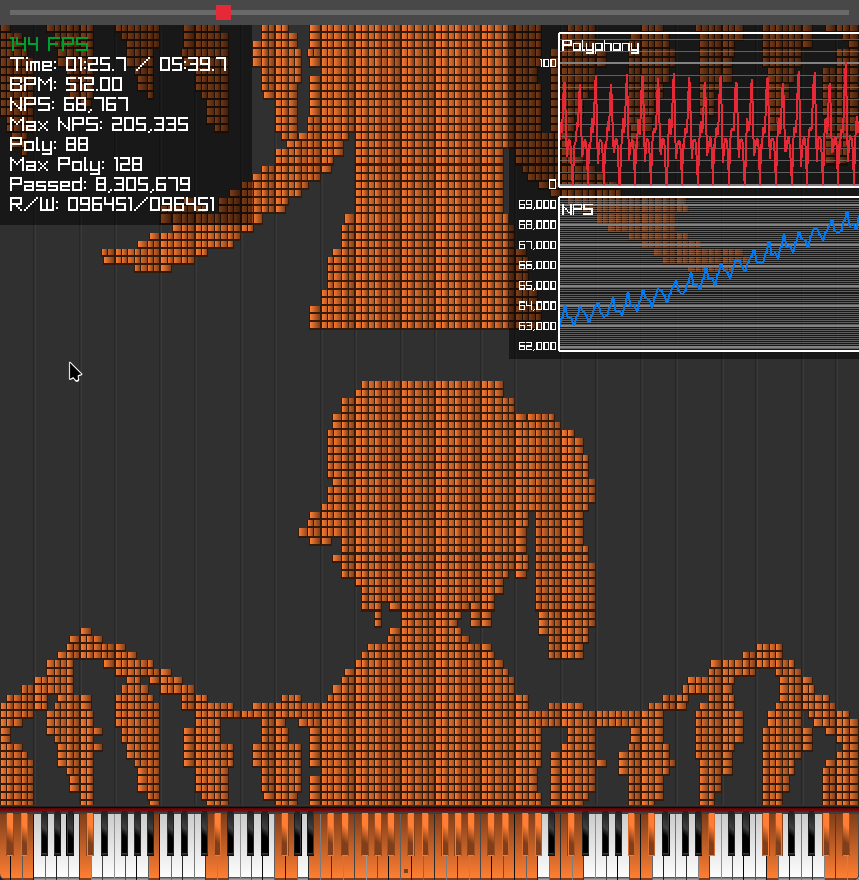Click the 62,000 label on NPS axis
The height and width of the screenshot is (880, 859).
click(537, 346)
